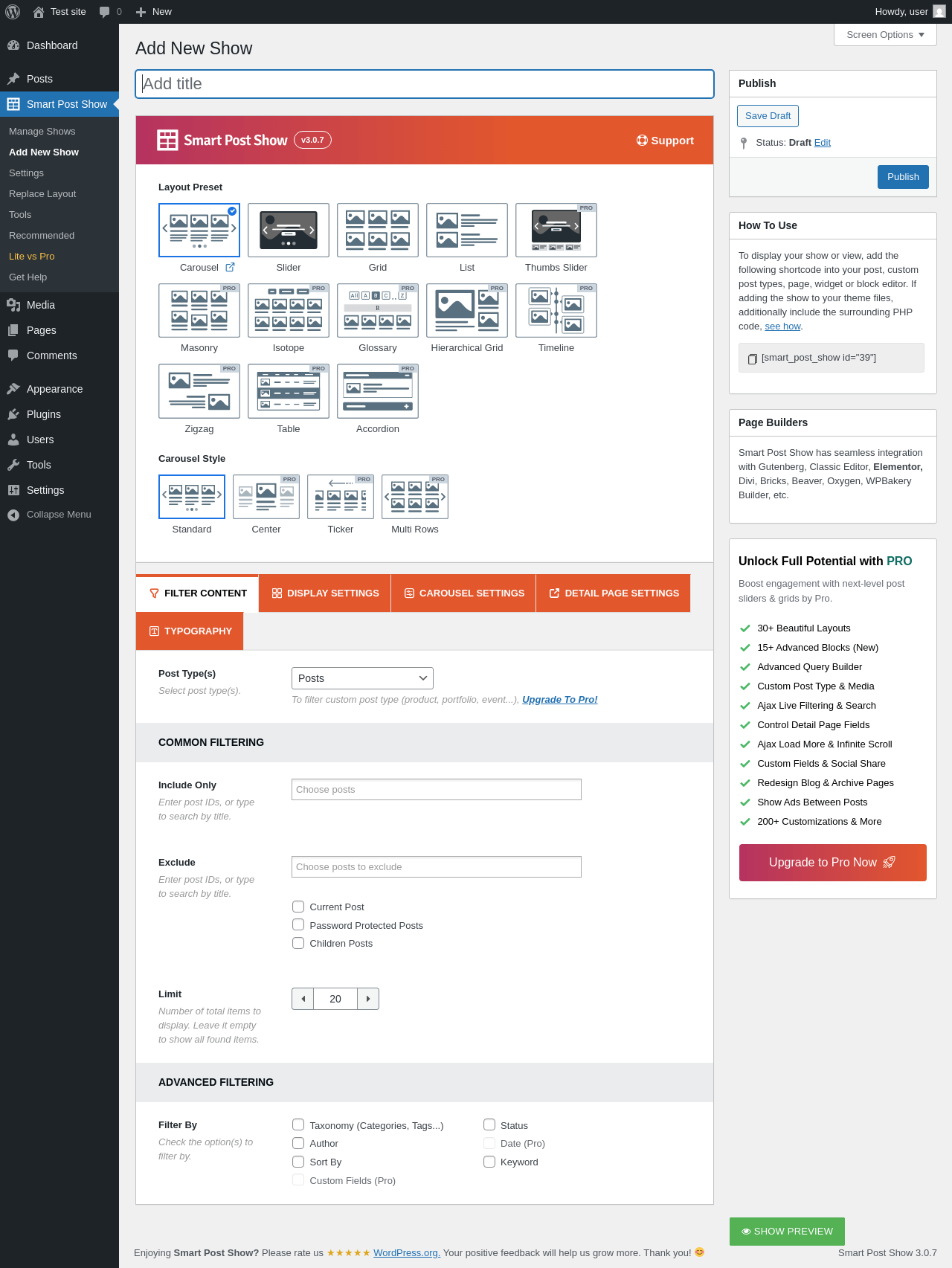The width and height of the screenshot is (952, 1268).
Task: Check the Current Post exclude option
Action: click(298, 907)
